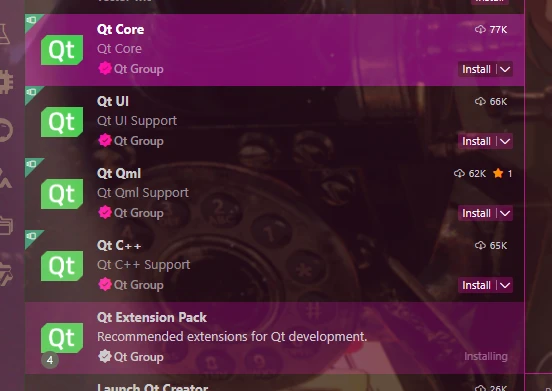
Task: Click the Qt Core extension logo icon
Action: (x=62, y=50)
